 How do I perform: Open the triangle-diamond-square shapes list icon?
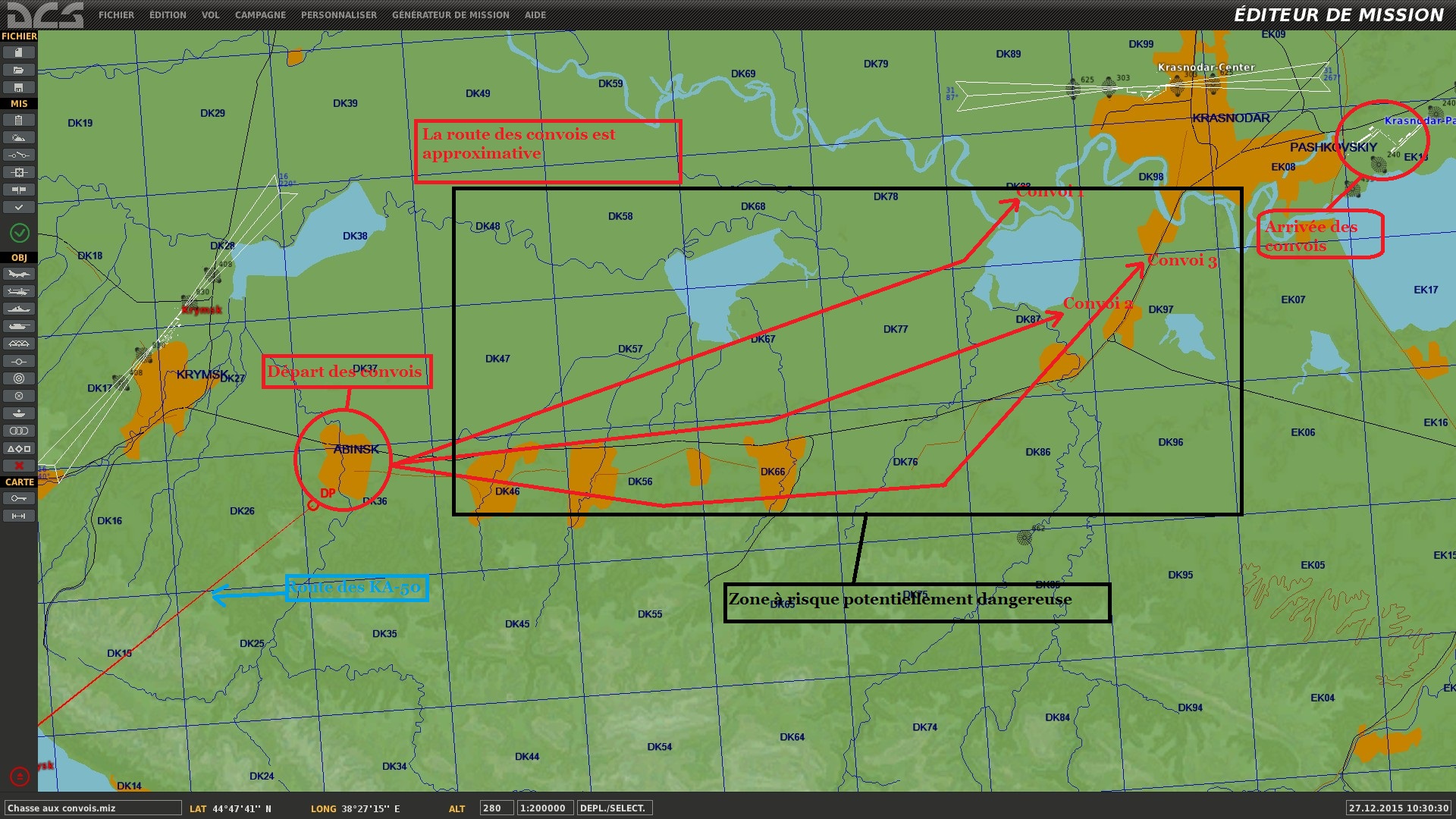pos(19,448)
